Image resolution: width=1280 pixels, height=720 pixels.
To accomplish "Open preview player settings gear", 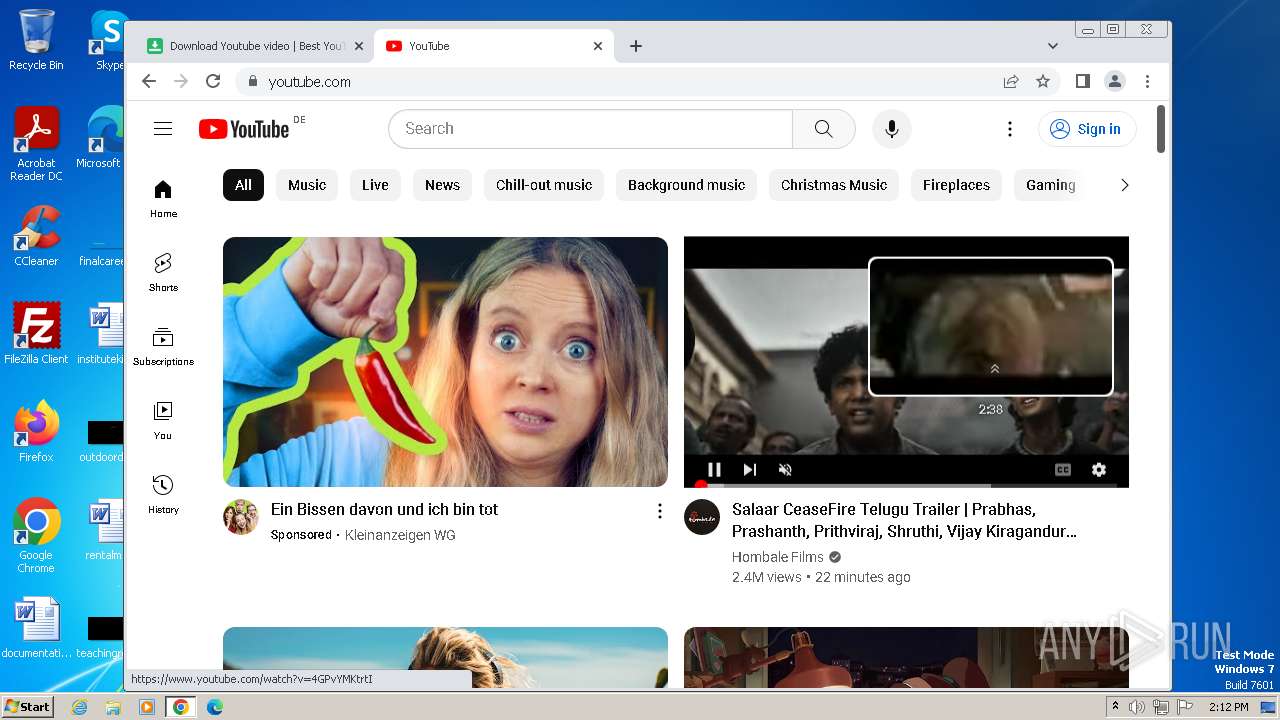I will 1099,470.
